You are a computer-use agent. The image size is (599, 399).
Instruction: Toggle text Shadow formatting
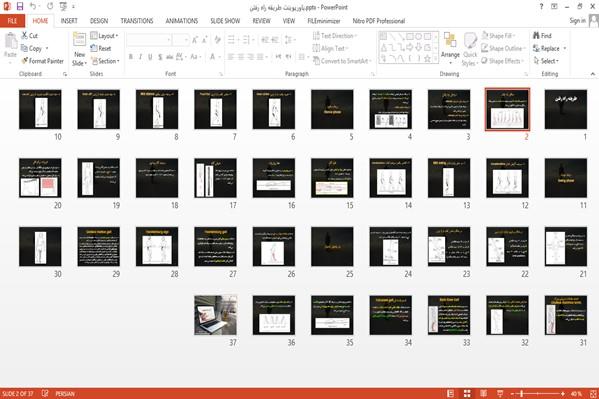click(160, 57)
